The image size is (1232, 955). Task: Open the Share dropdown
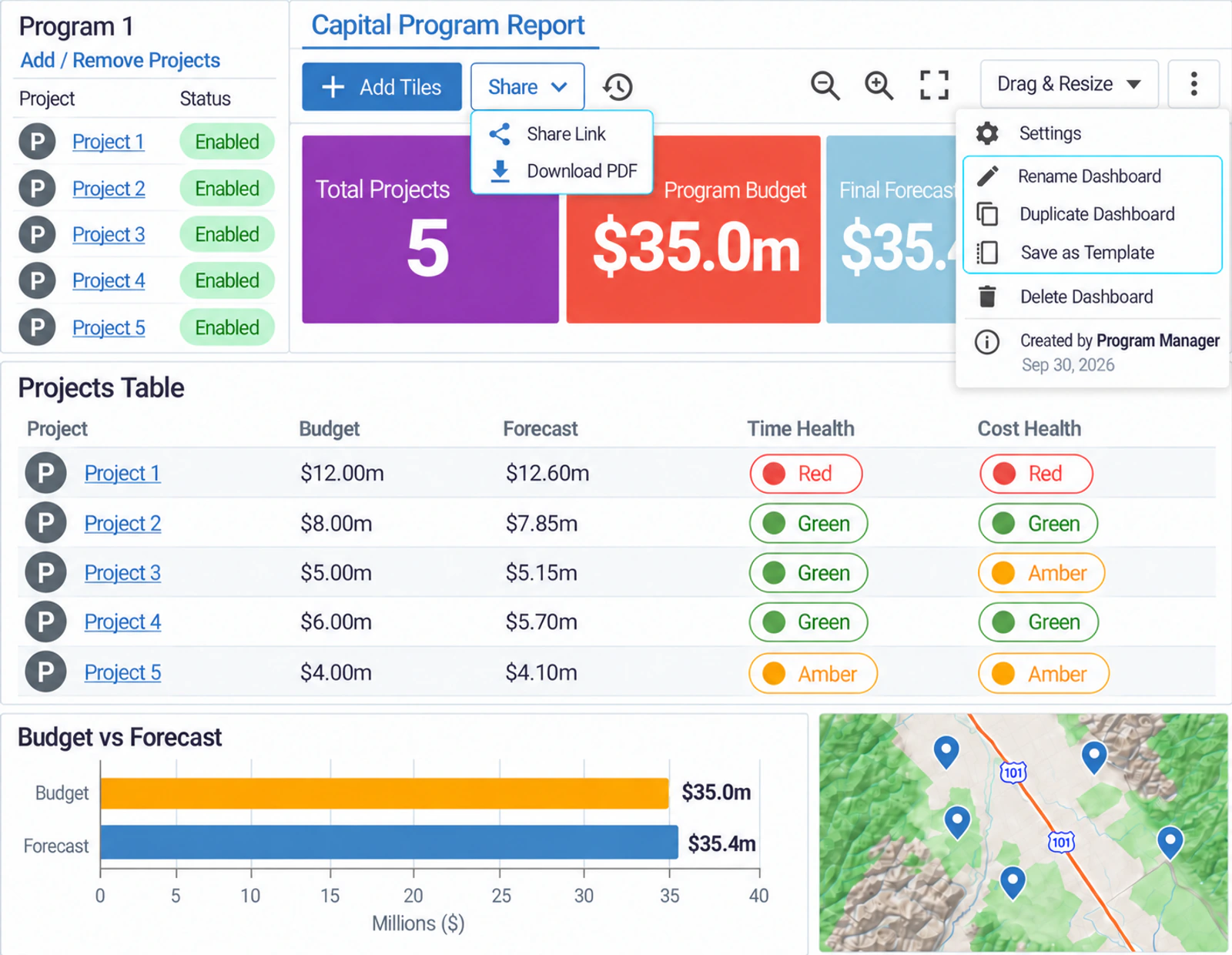pos(527,86)
